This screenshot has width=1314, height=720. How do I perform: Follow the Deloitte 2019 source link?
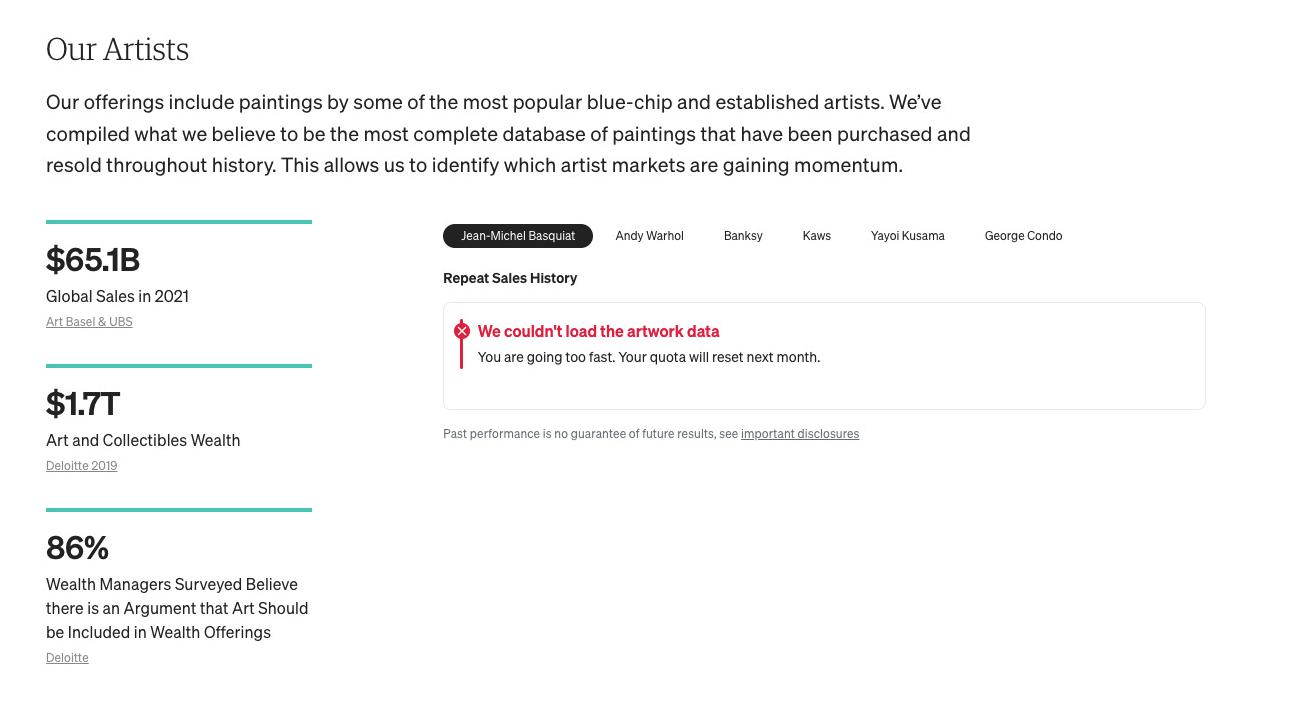coord(81,466)
